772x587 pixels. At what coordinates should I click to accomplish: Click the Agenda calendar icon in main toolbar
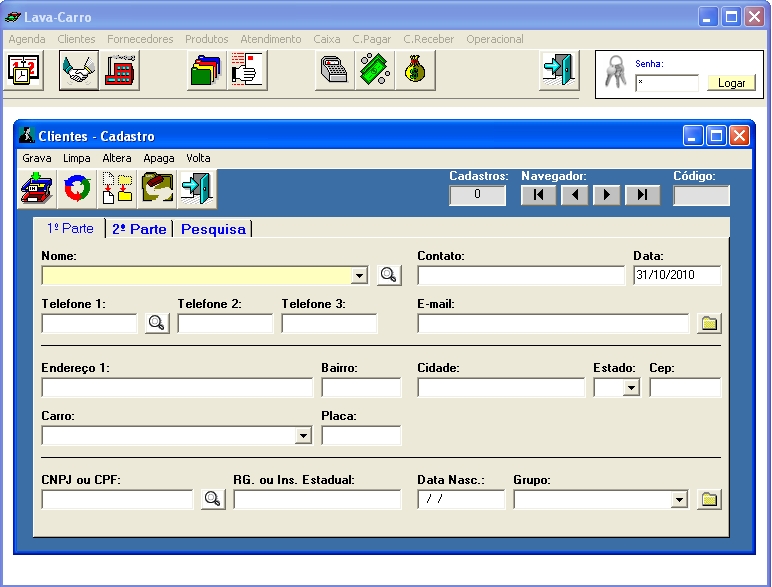tap(22, 71)
